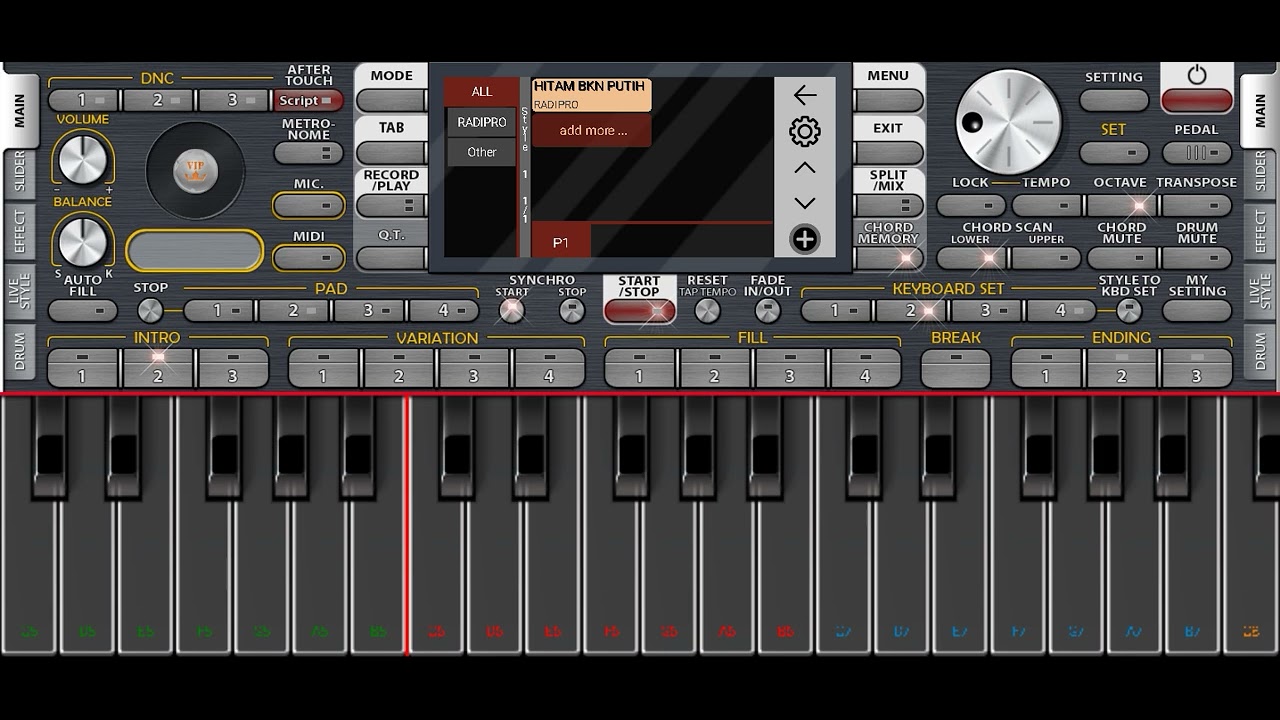1280x720 pixels.
Task: Toggle the After Touch Script button
Action: coord(308,100)
